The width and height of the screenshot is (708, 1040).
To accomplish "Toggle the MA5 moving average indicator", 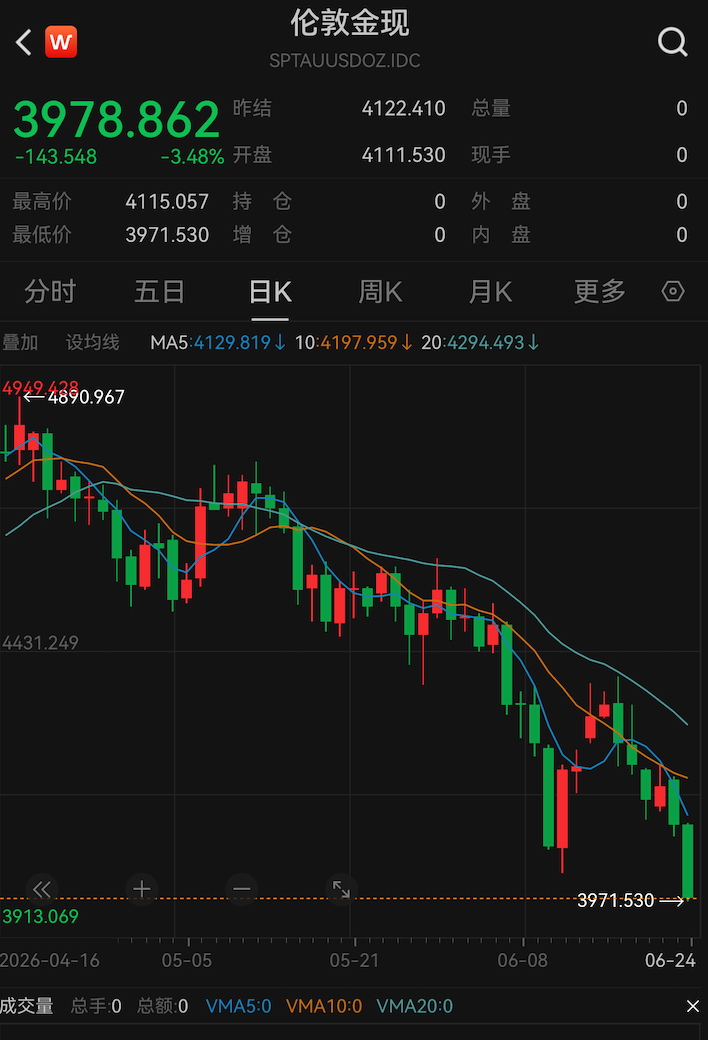I will 218,342.
